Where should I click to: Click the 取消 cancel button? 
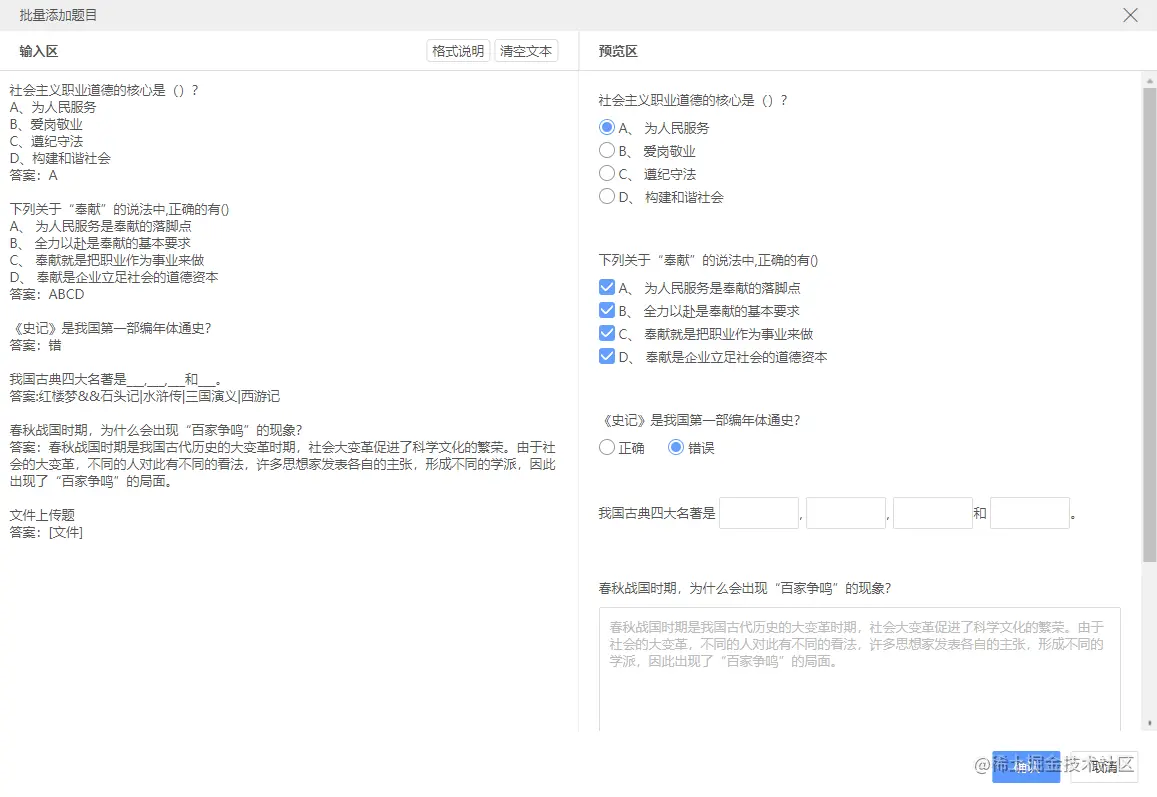click(x=1105, y=767)
